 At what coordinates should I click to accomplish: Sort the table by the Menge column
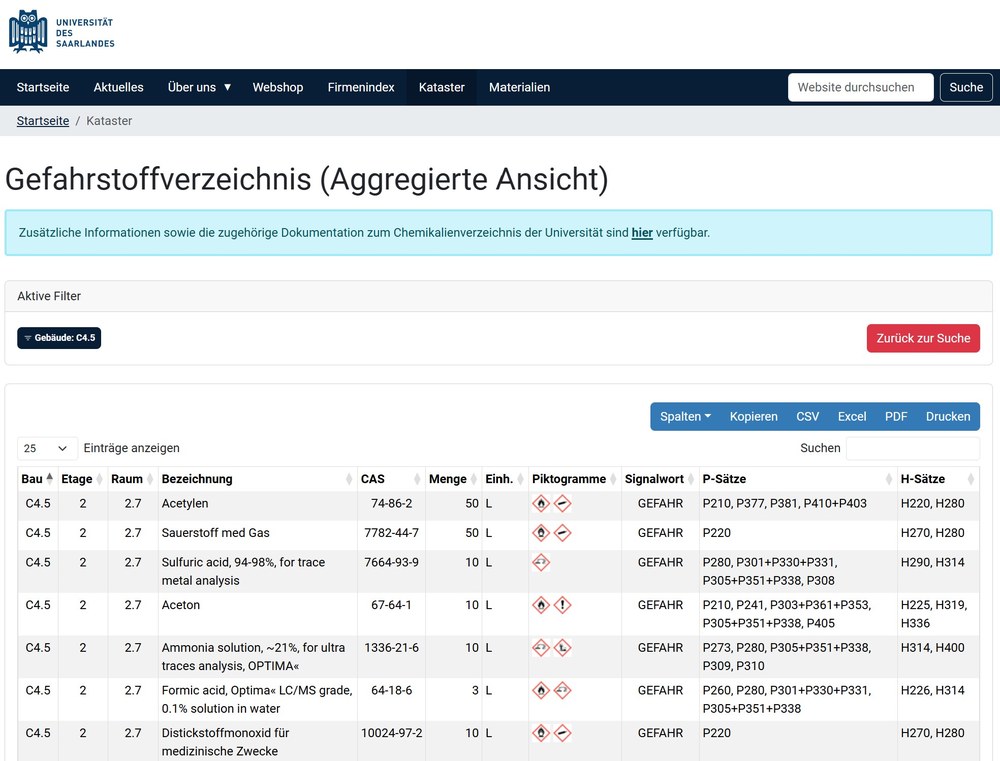click(452, 479)
